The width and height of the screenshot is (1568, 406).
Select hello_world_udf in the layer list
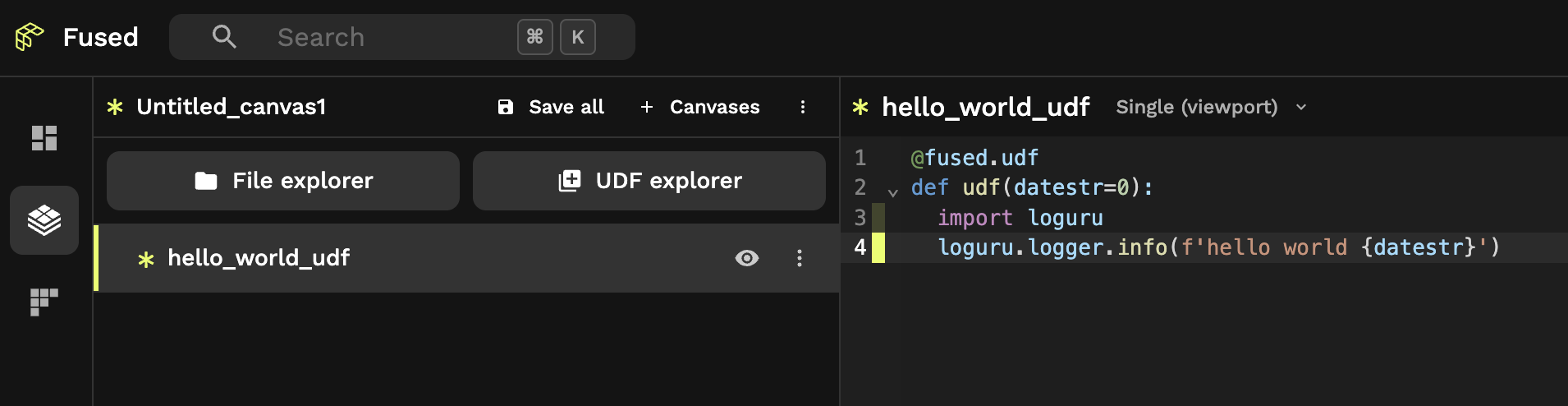(x=259, y=258)
